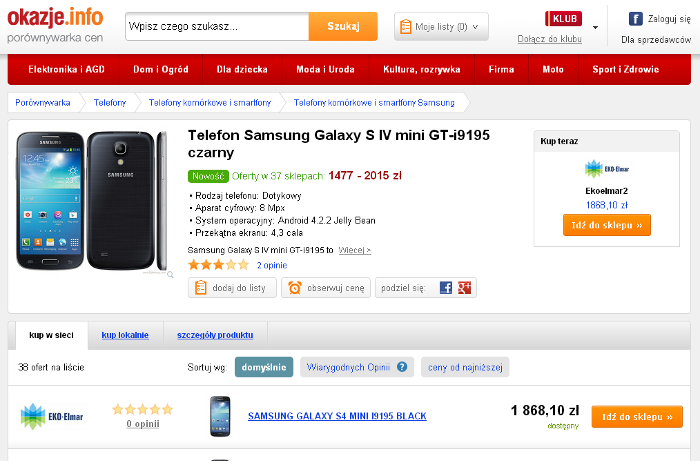The height and width of the screenshot is (467, 700).
Task: Select domyślnie sort option
Action: point(264,367)
